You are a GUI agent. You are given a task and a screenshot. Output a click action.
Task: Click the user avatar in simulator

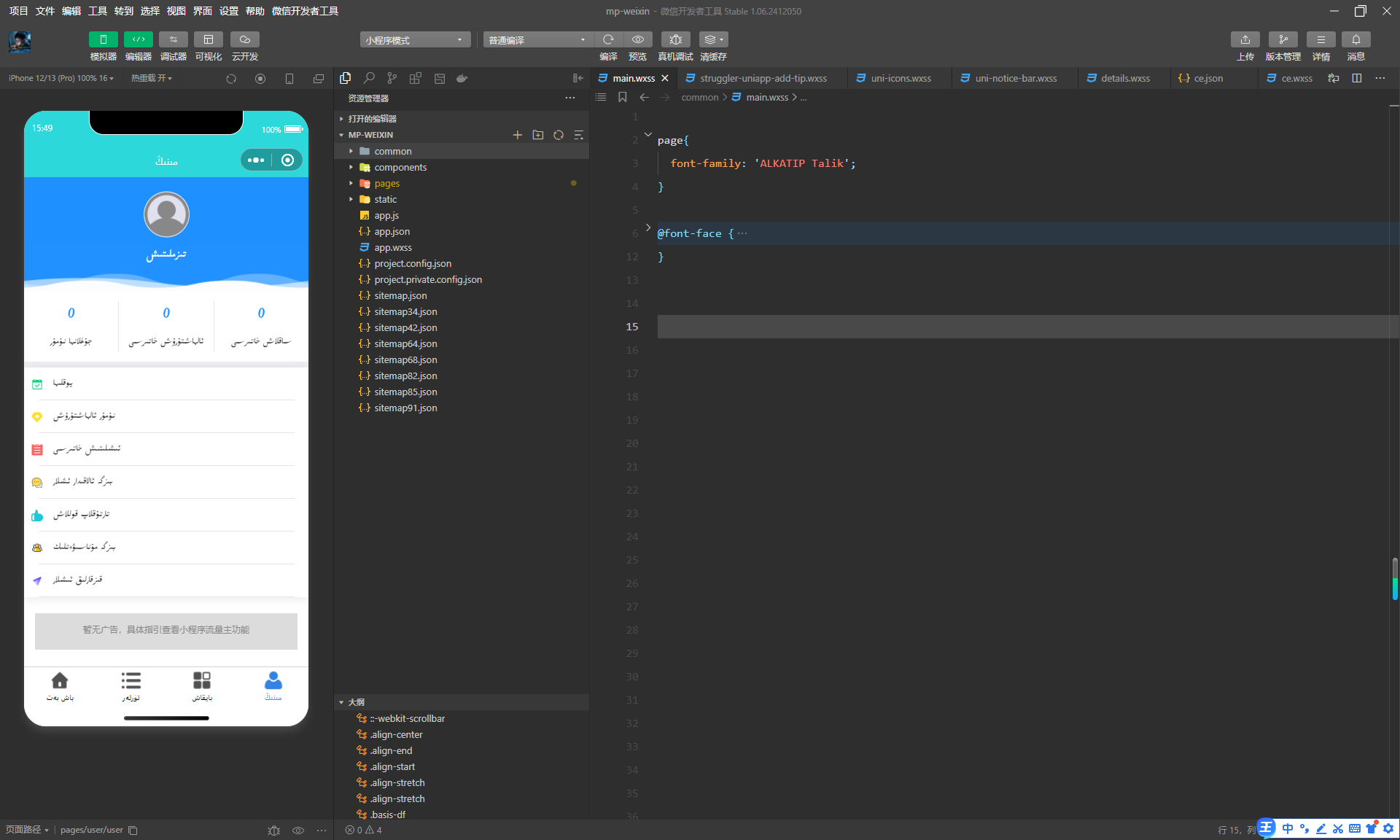point(166,214)
